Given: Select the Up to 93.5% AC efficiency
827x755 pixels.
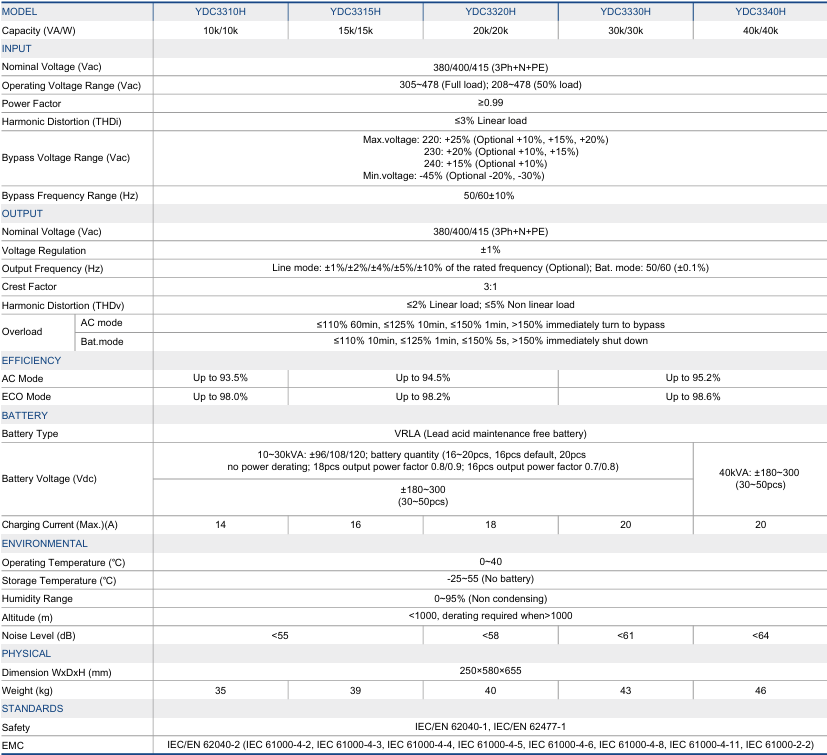Looking at the screenshot, I should click(x=220, y=377).
